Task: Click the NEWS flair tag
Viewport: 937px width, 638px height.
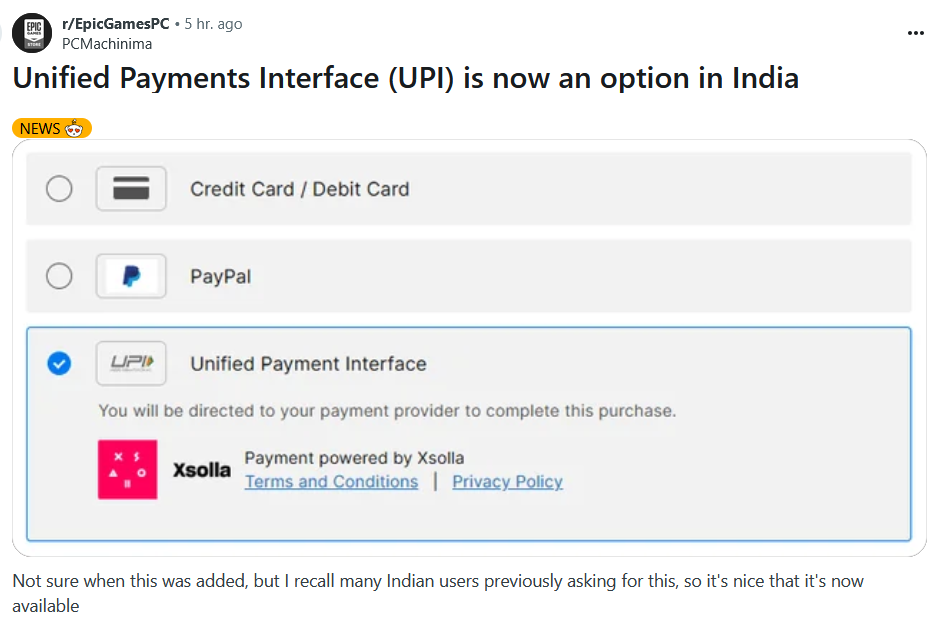Action: point(52,128)
